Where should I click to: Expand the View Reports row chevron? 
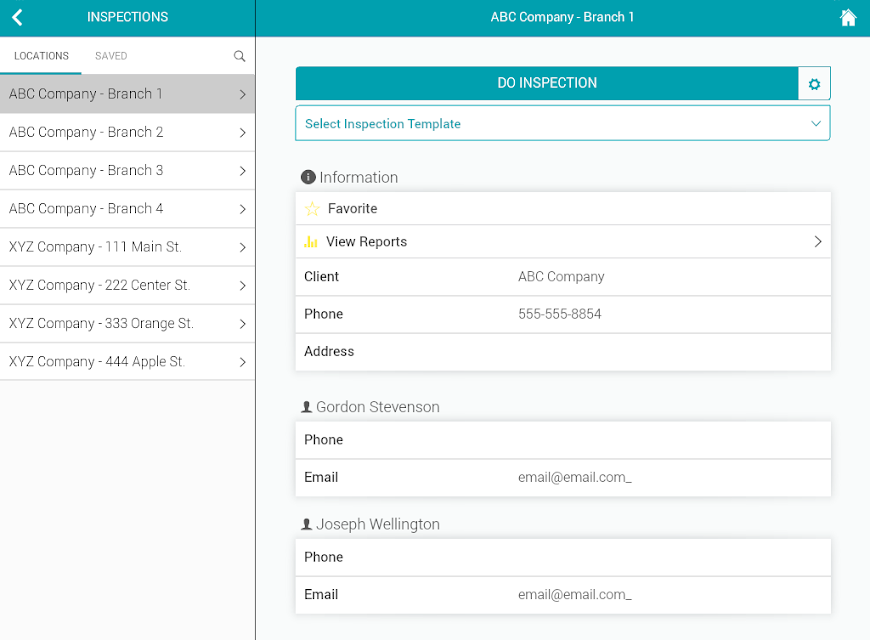pos(817,241)
